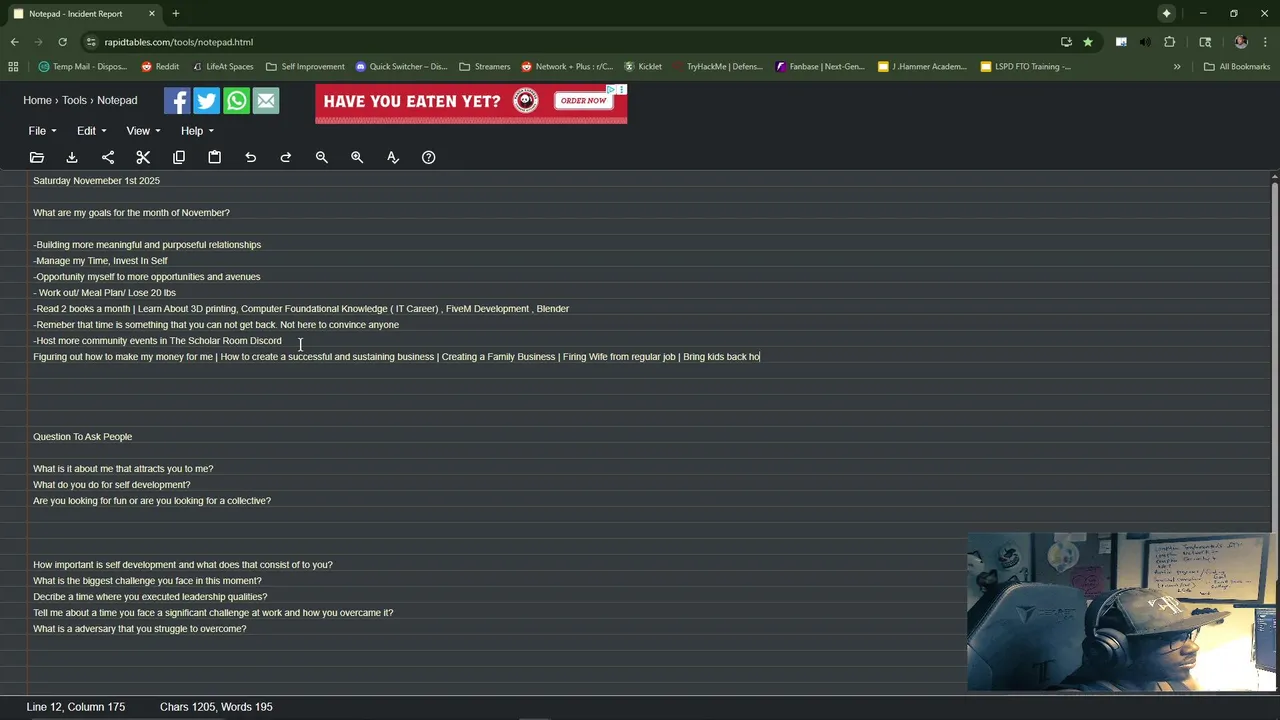Open the font settings icon
1280x720 pixels.
393,157
